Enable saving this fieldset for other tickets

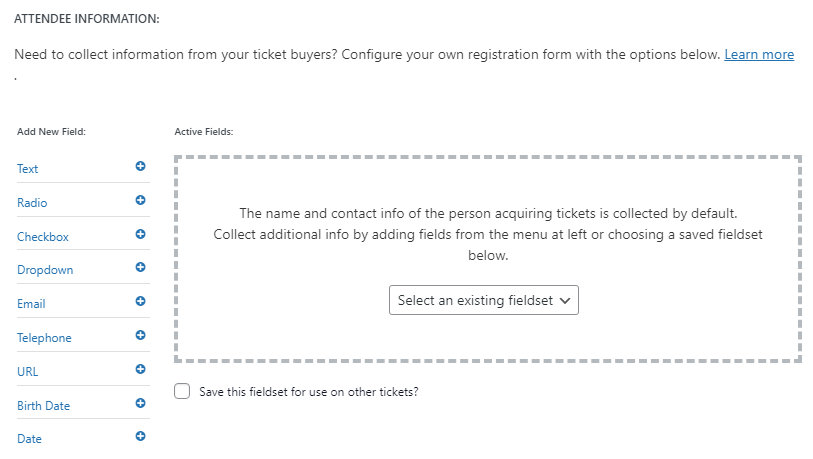tap(182, 391)
